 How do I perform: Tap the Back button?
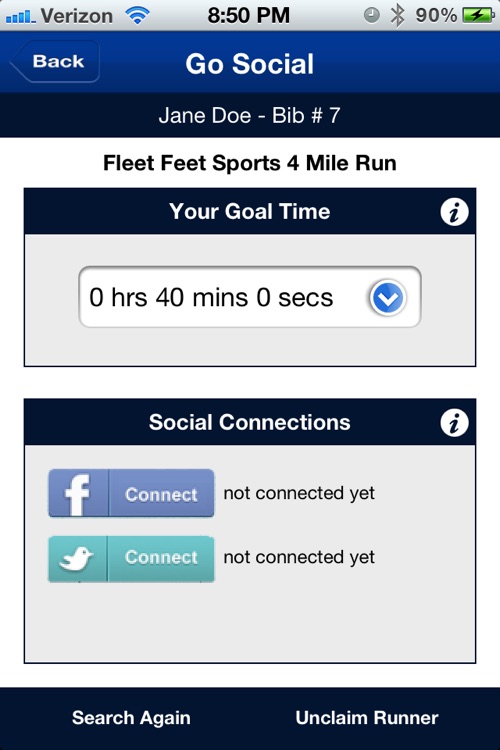coord(55,62)
